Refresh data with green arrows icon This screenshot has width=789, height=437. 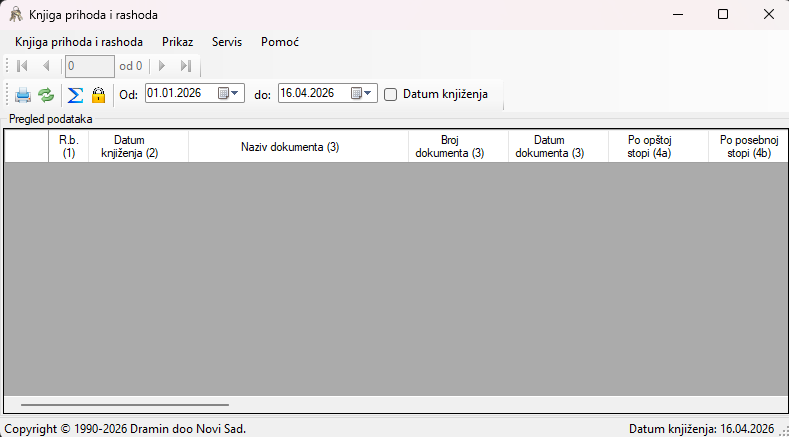pyautogui.click(x=46, y=95)
